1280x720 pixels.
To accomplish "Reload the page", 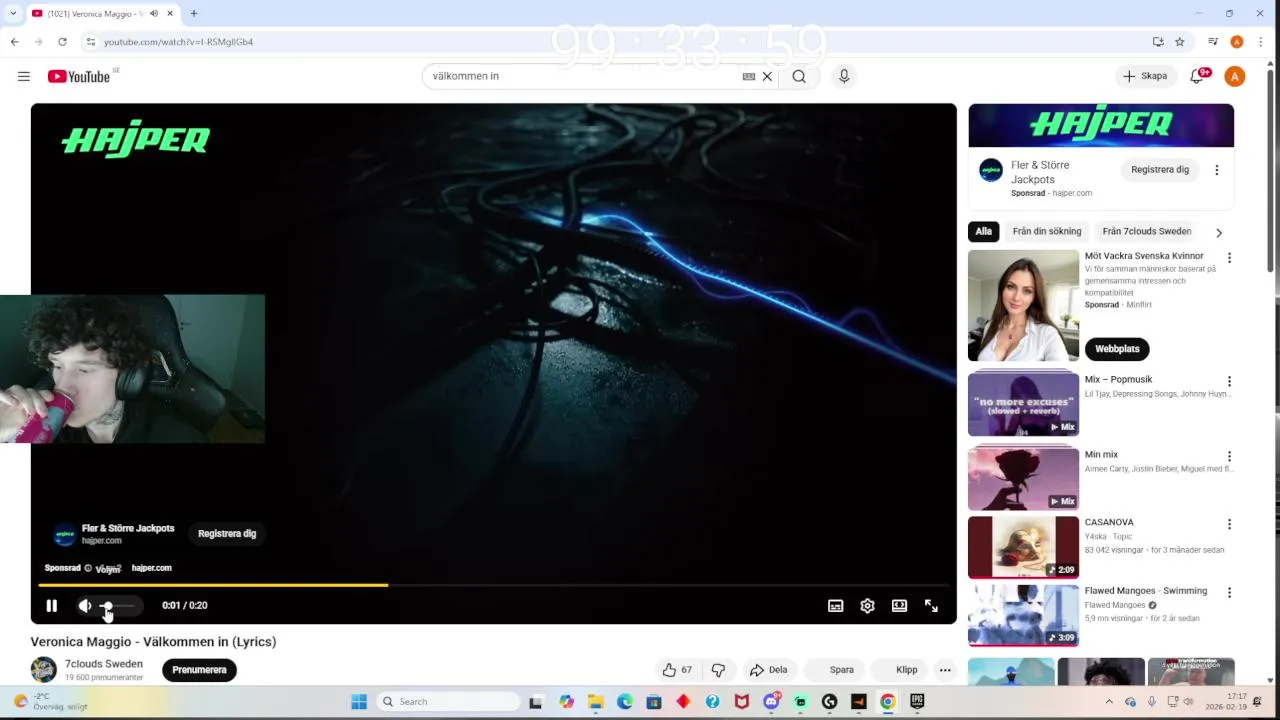I will (62, 42).
